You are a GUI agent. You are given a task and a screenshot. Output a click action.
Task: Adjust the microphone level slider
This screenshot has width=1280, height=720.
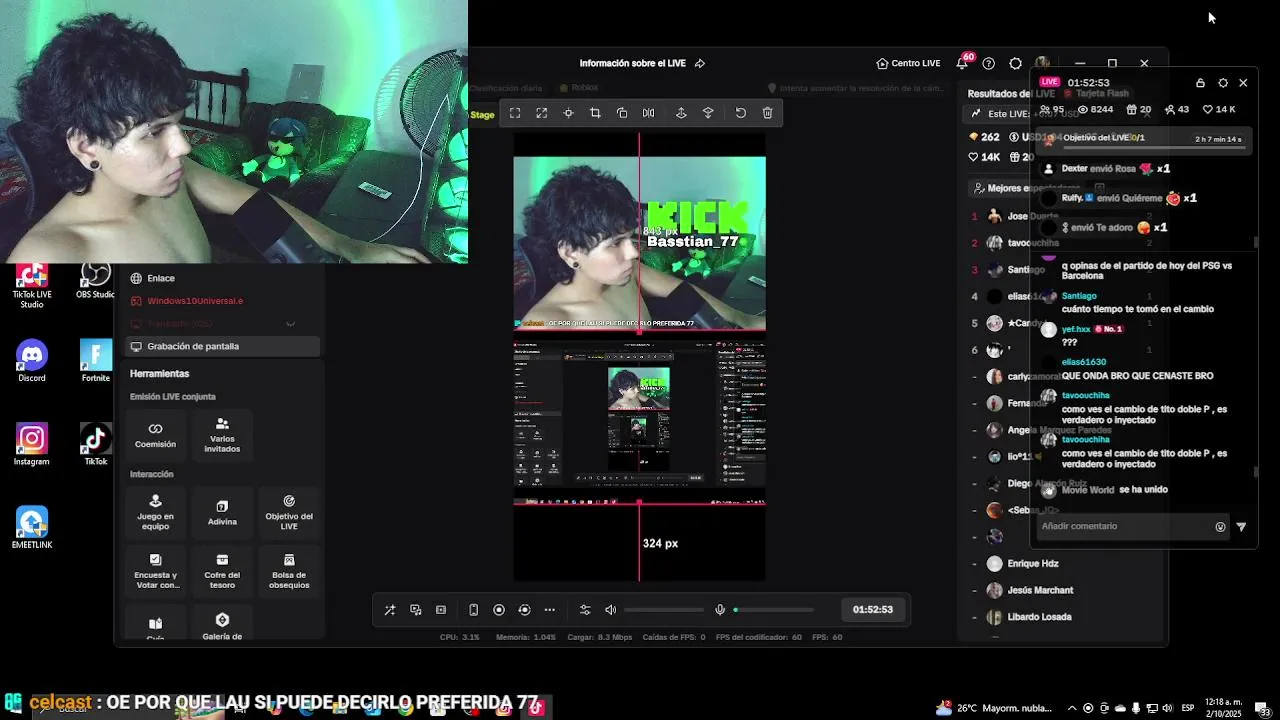pyautogui.click(x=774, y=610)
